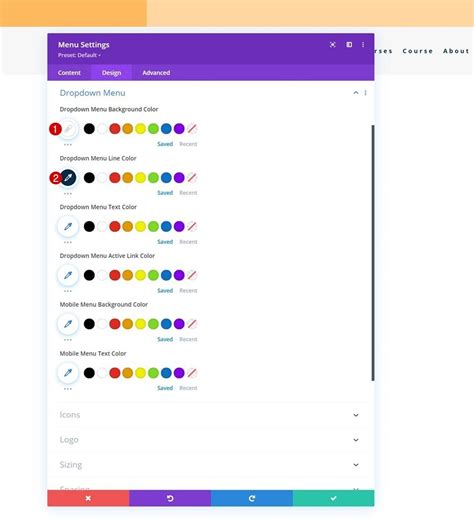Click the redo arrow in bottom bar
Viewport: 474px width, 522px height.
(252, 498)
